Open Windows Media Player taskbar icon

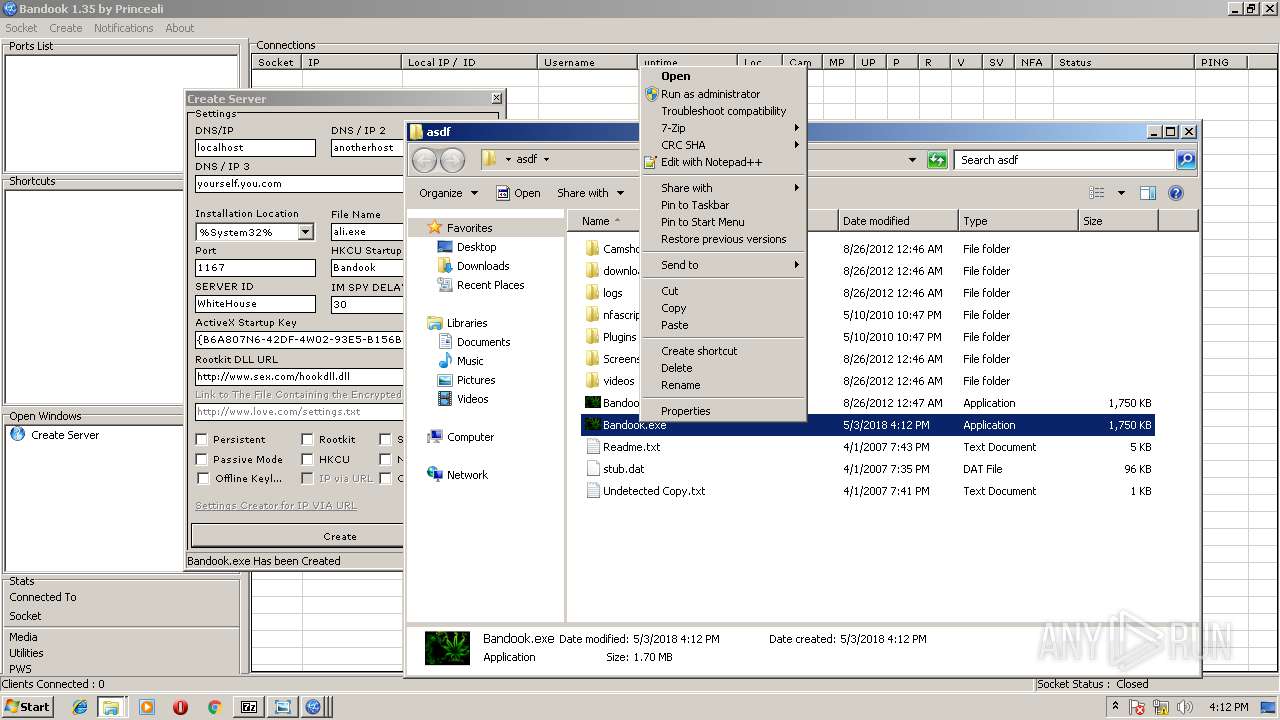coord(147,707)
